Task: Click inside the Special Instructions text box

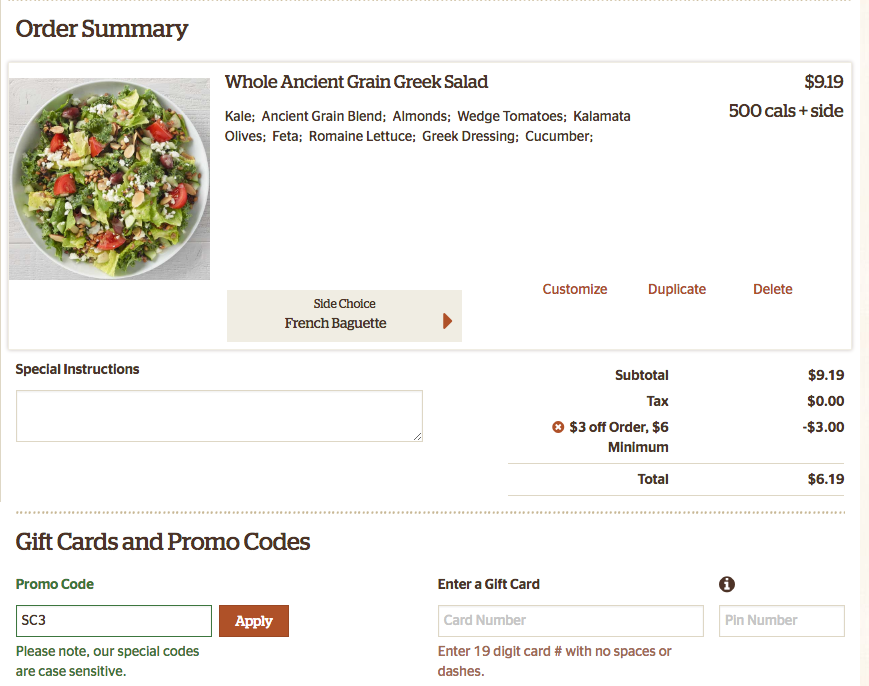Action: [x=219, y=416]
